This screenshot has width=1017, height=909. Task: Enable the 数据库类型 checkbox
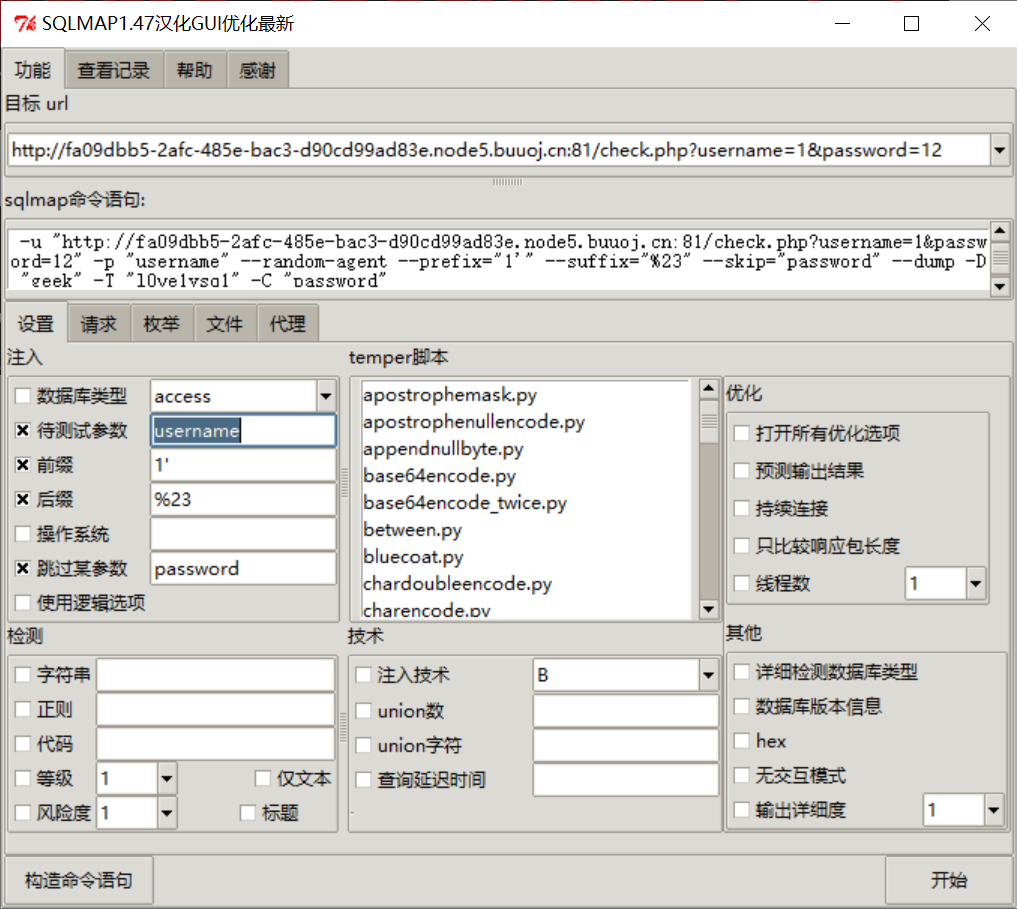(x=23, y=396)
